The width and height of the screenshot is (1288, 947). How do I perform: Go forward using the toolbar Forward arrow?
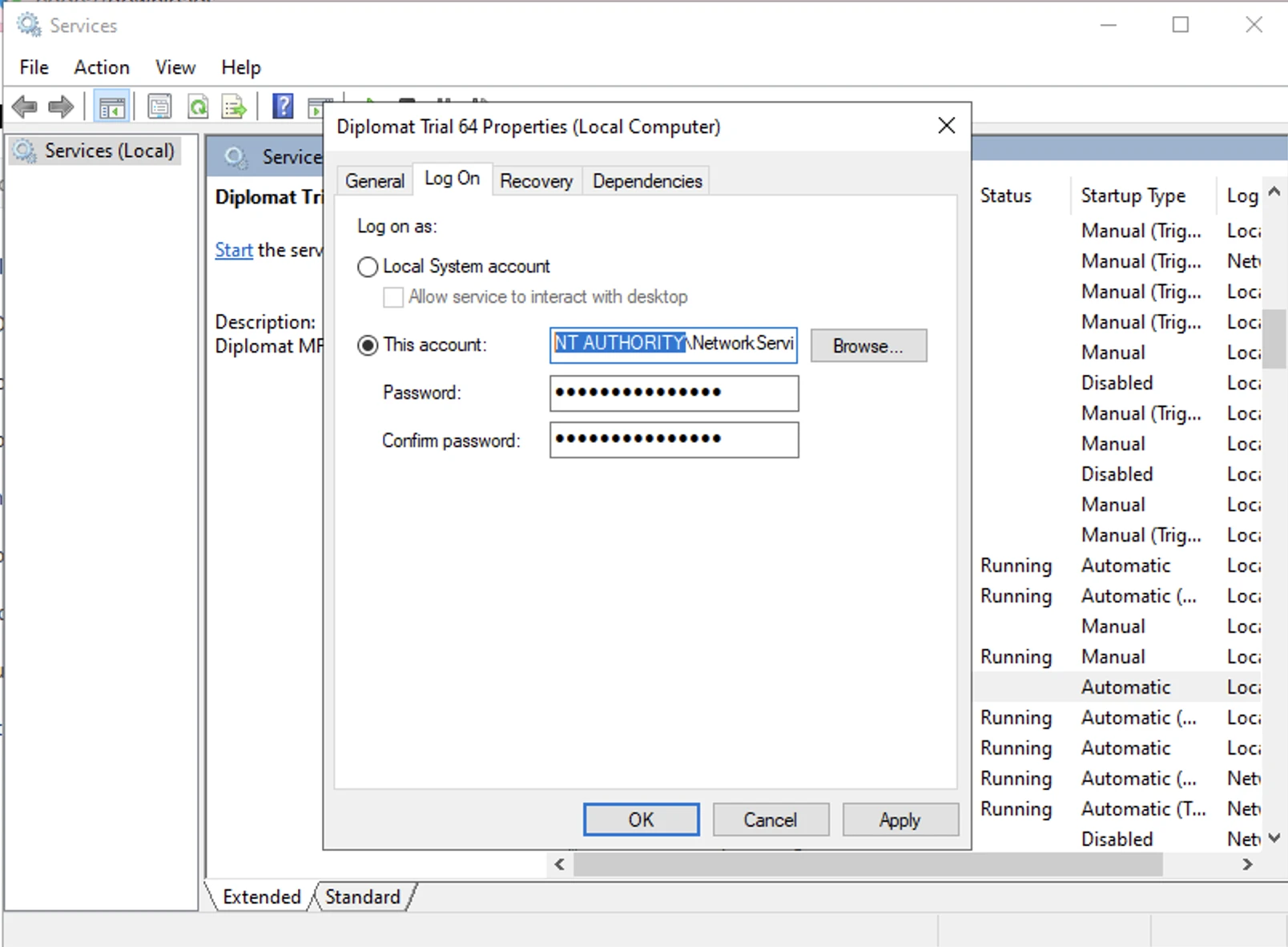[x=61, y=106]
